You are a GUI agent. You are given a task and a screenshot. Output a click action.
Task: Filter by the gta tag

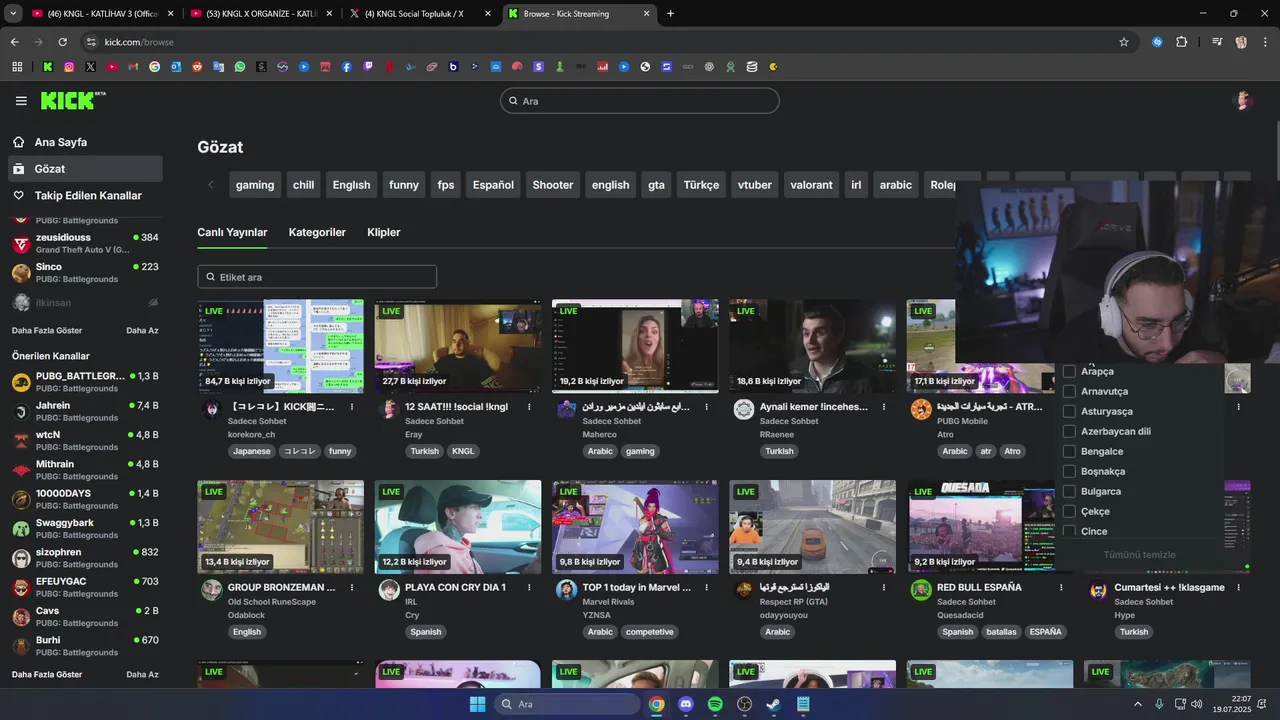click(x=656, y=185)
